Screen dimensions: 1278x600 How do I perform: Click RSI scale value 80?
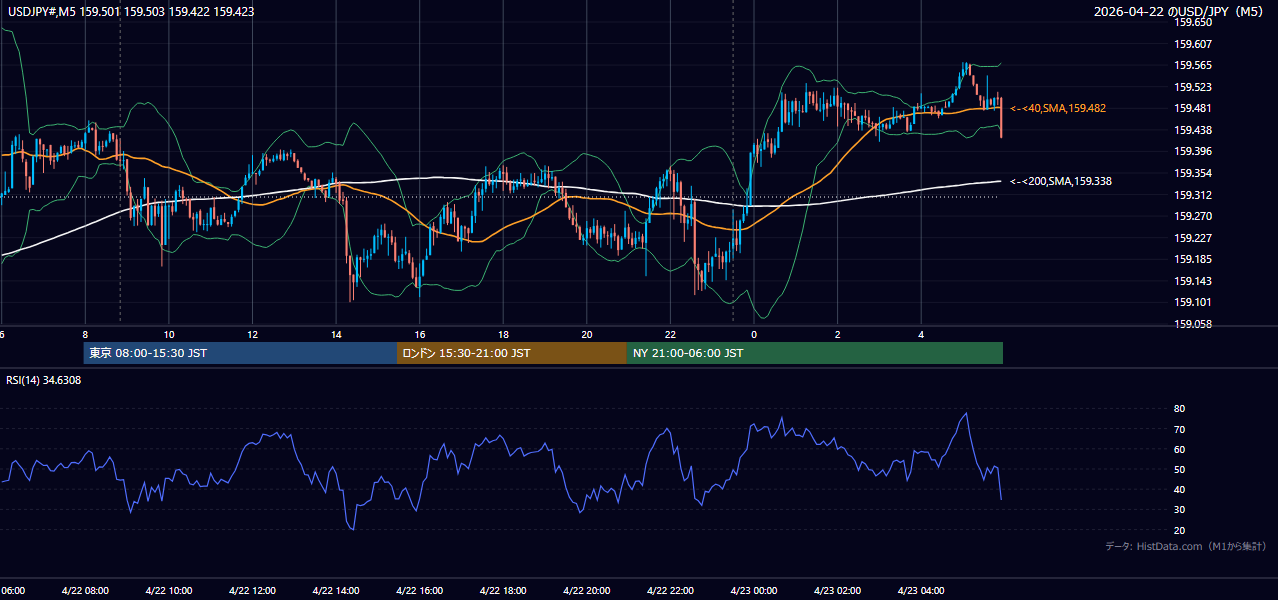[x=1180, y=409]
